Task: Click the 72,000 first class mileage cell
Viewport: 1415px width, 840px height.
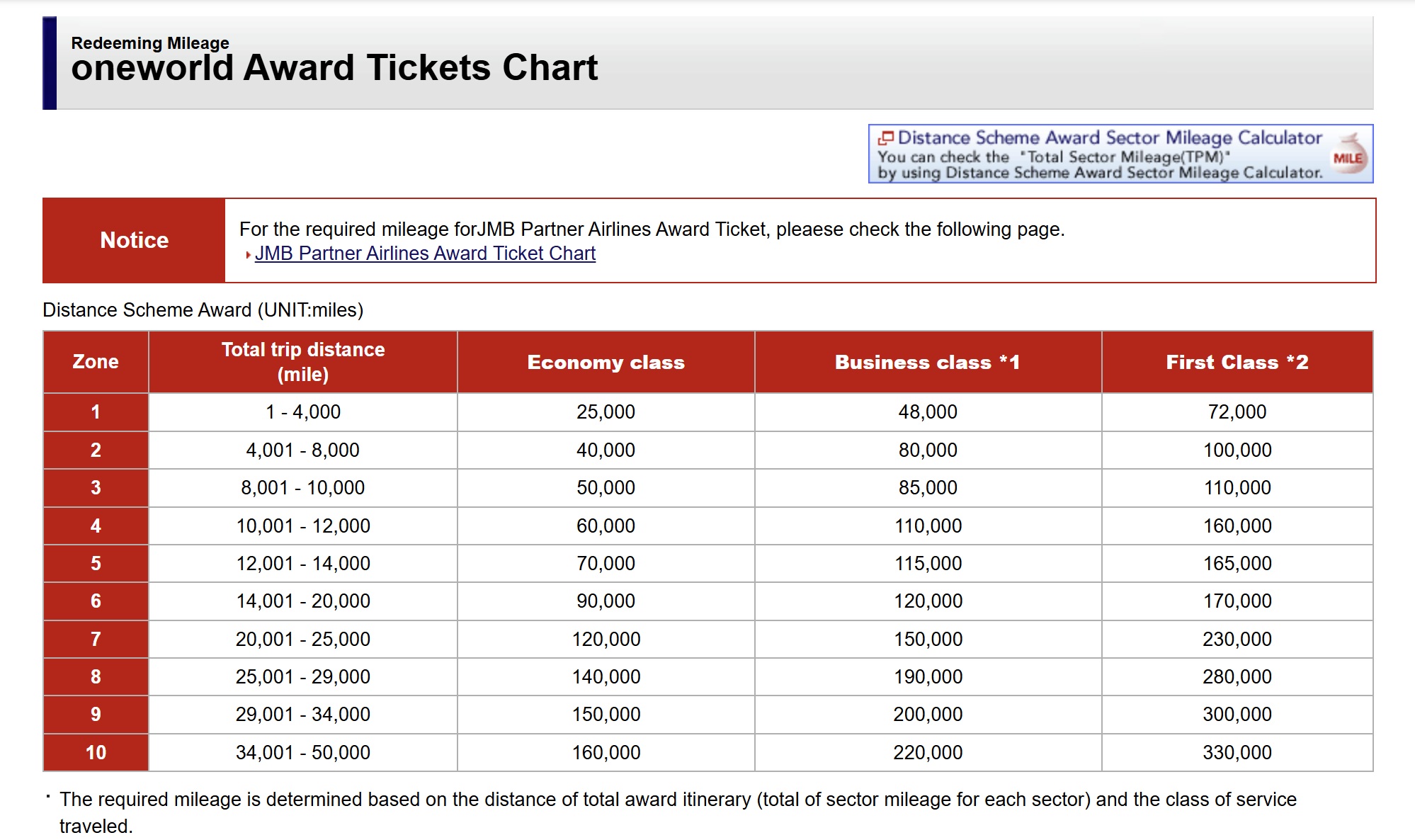Action: [1237, 412]
